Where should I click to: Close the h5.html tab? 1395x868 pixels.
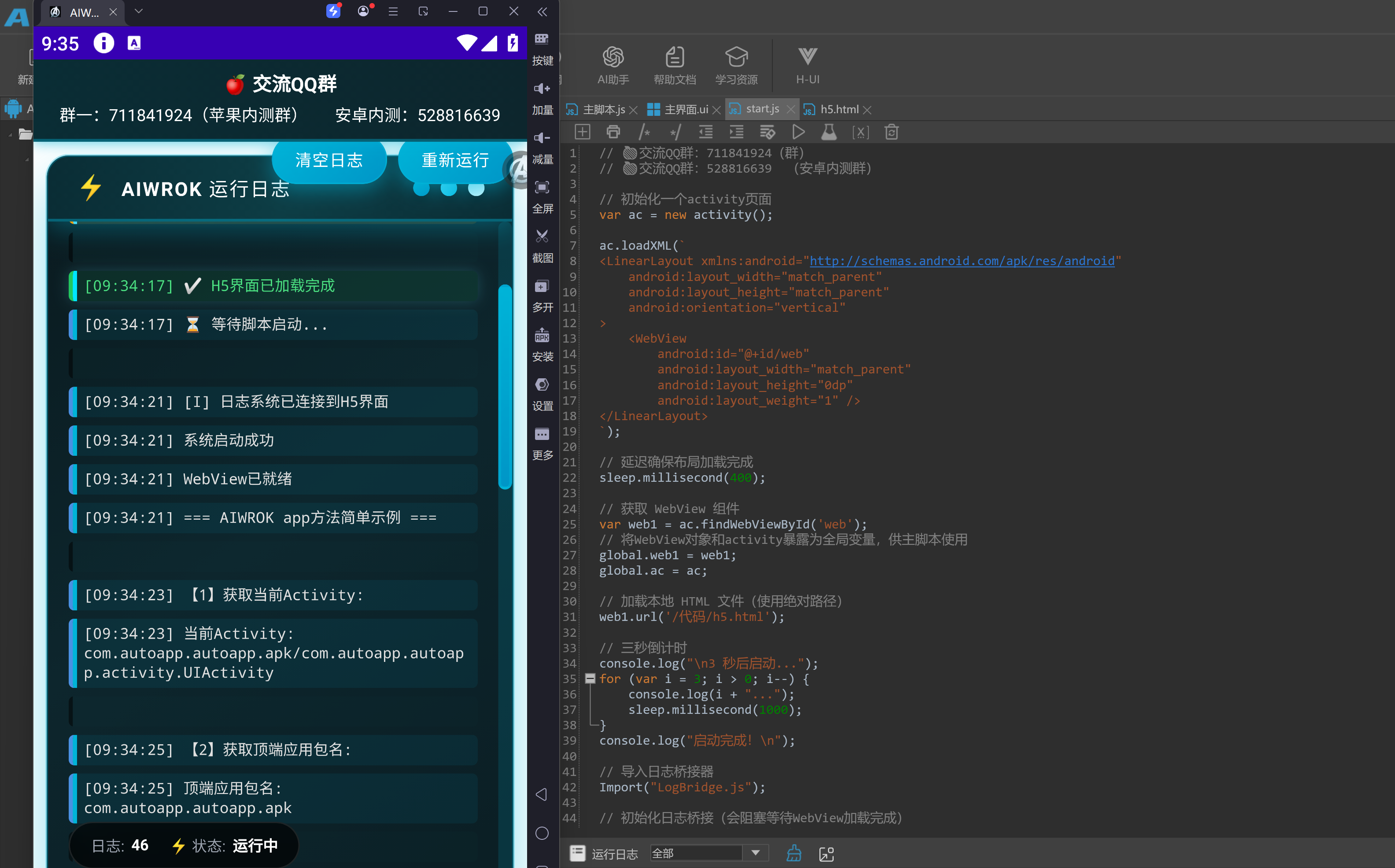coord(867,110)
